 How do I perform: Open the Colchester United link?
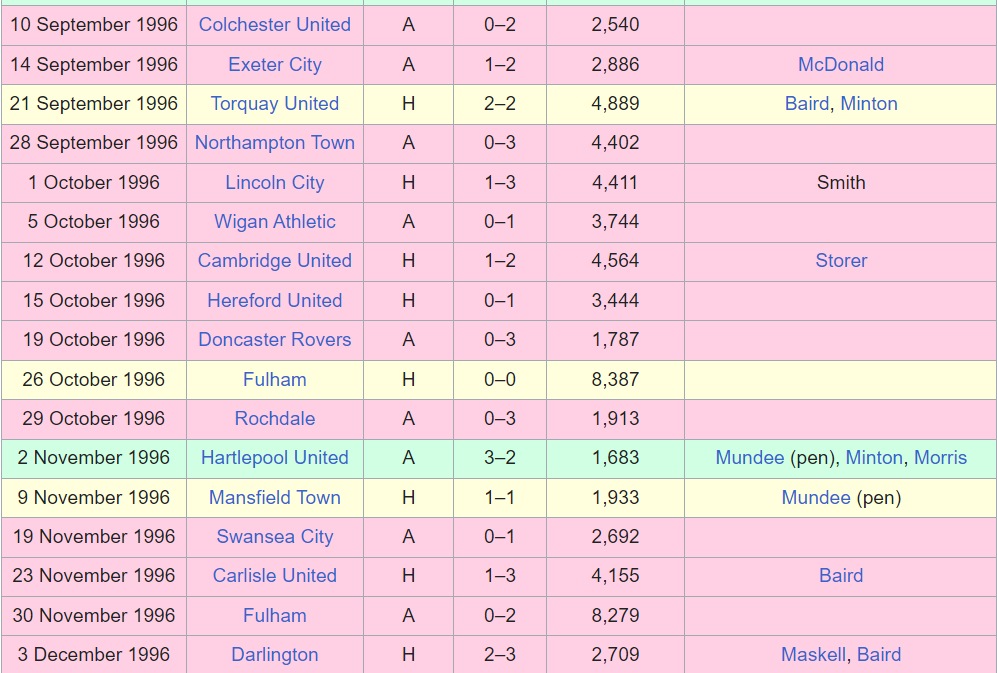point(275,25)
